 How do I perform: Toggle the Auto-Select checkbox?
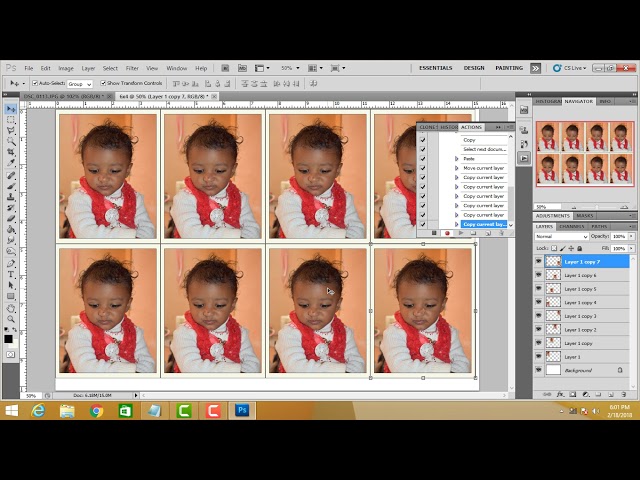(x=35, y=83)
